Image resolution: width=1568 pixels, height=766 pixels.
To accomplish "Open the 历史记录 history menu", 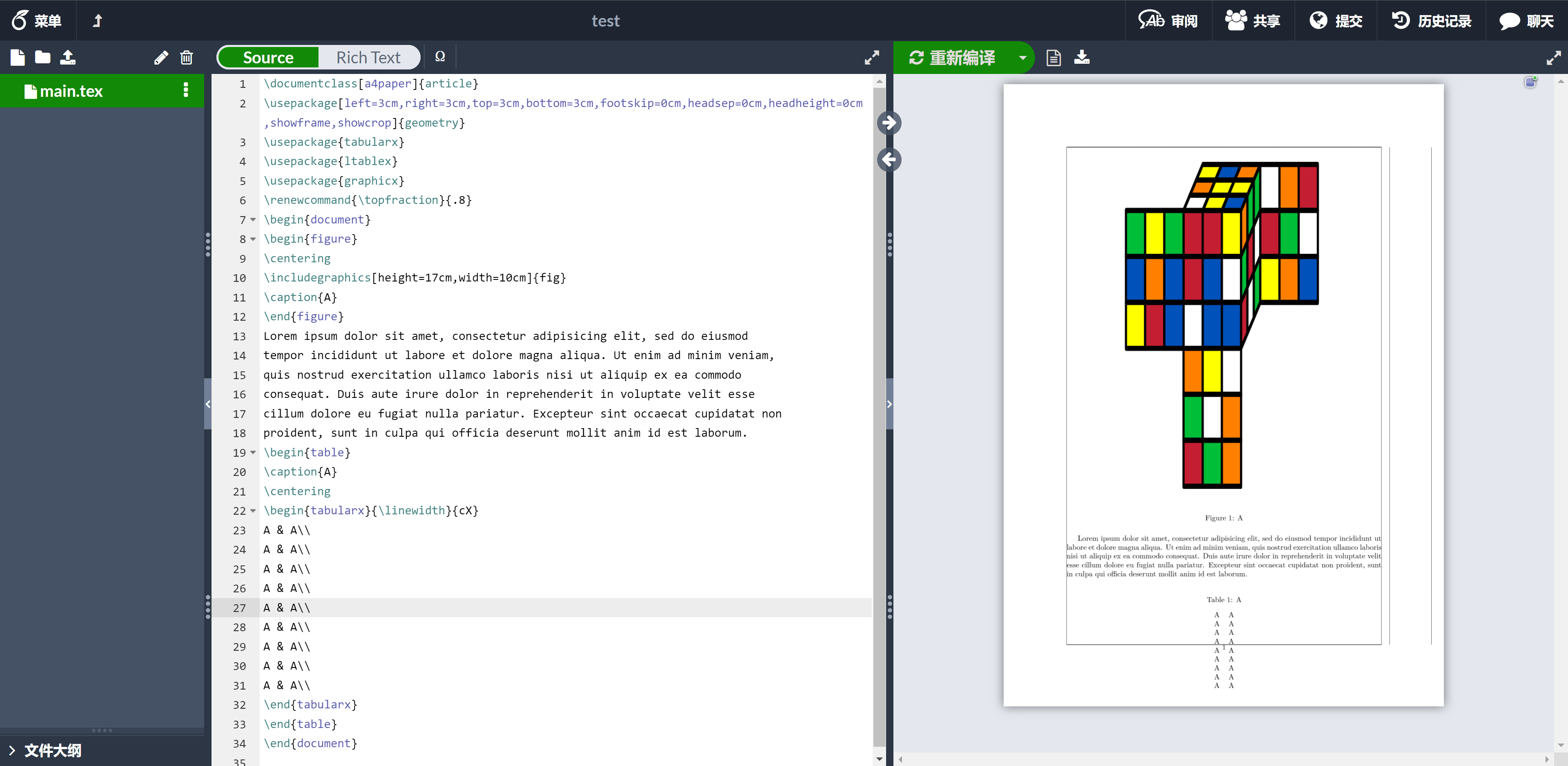I will (1431, 21).
